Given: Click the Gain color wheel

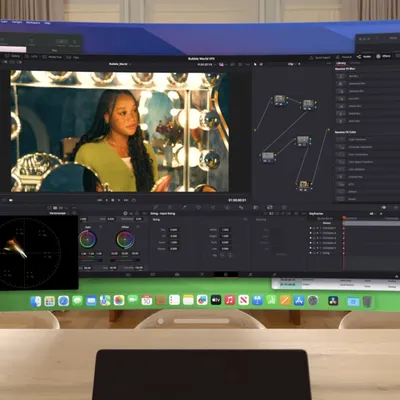Looking at the screenshot, I should (x=88, y=239).
